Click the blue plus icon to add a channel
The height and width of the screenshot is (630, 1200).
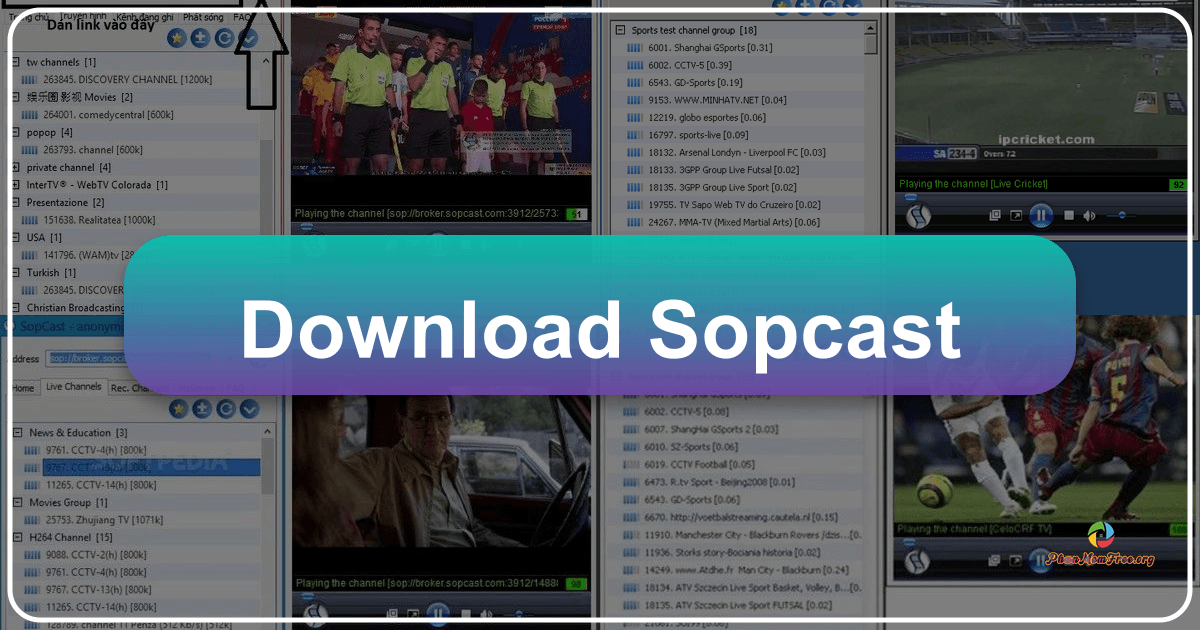click(x=201, y=38)
